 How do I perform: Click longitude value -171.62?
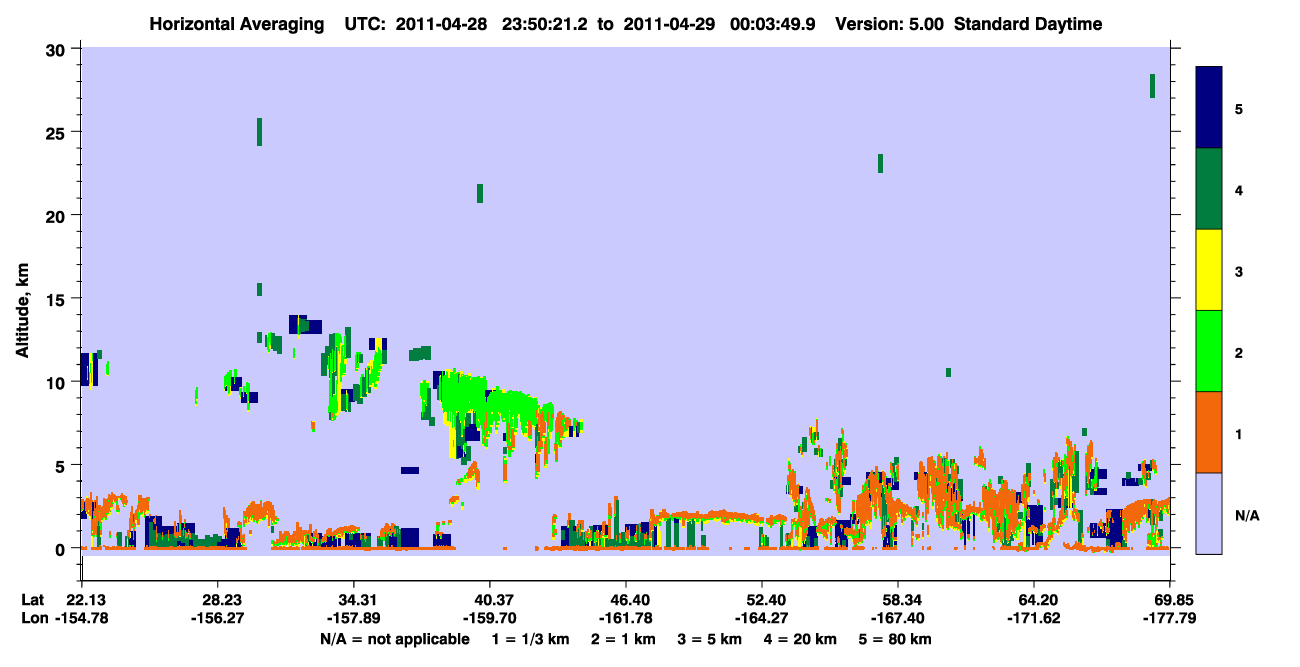pyautogui.click(x=1034, y=618)
